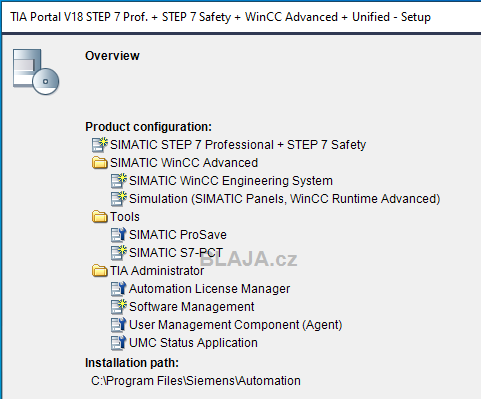Click the Software Management component icon

[119, 307]
